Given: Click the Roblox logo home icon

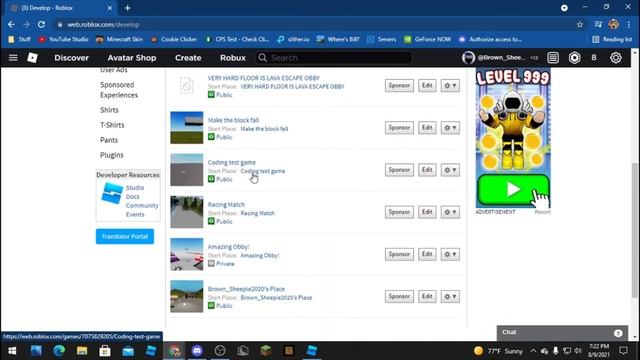Looking at the screenshot, I should [x=32, y=58].
